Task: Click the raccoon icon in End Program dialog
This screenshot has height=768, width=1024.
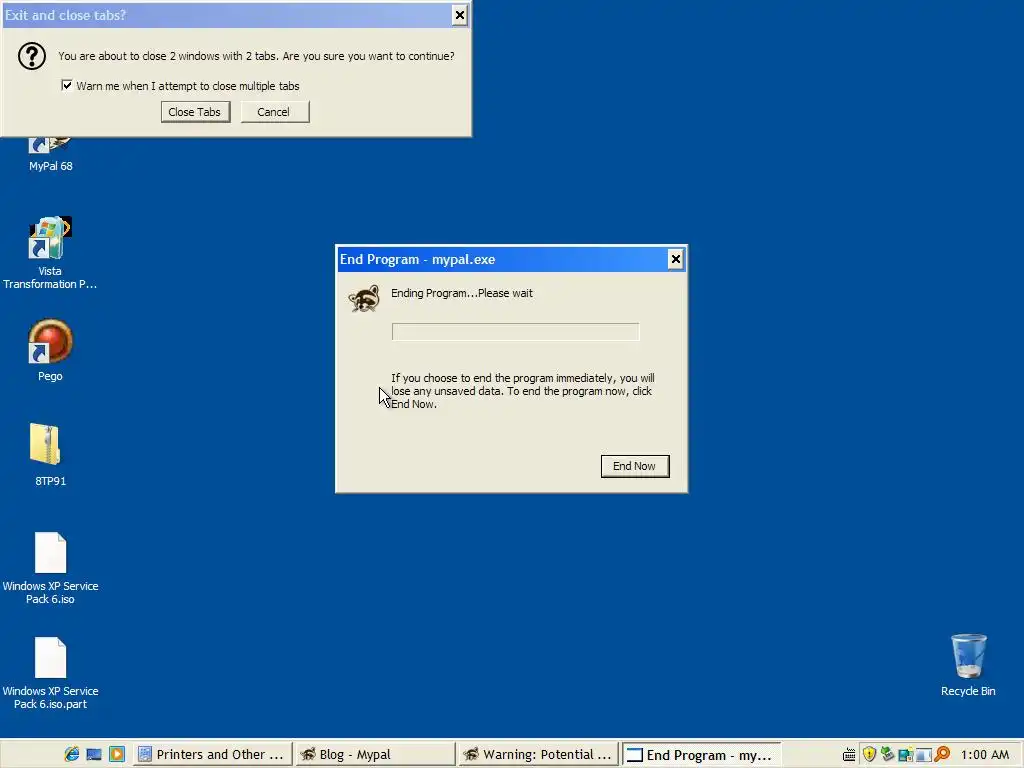Action: click(364, 298)
